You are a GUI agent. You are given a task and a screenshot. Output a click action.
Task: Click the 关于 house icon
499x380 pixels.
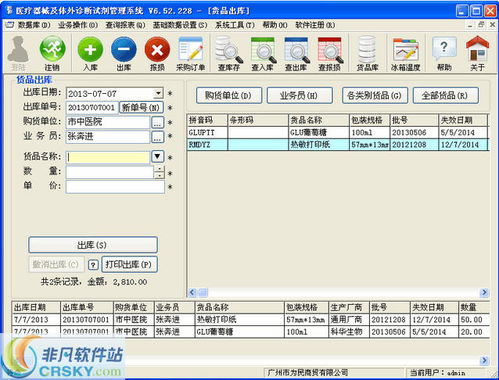[477, 53]
